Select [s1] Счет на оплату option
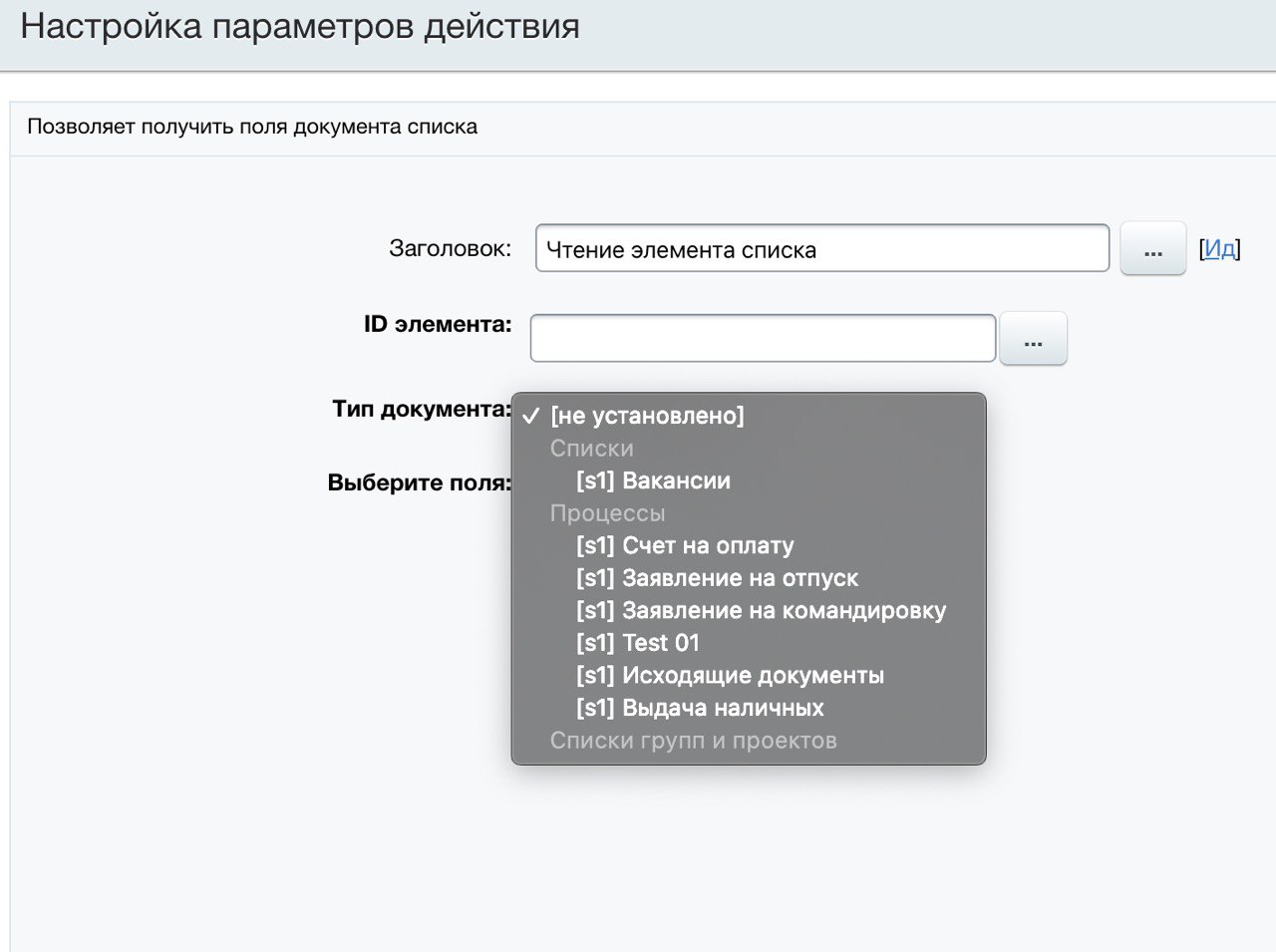The image size is (1276, 952). click(x=685, y=545)
